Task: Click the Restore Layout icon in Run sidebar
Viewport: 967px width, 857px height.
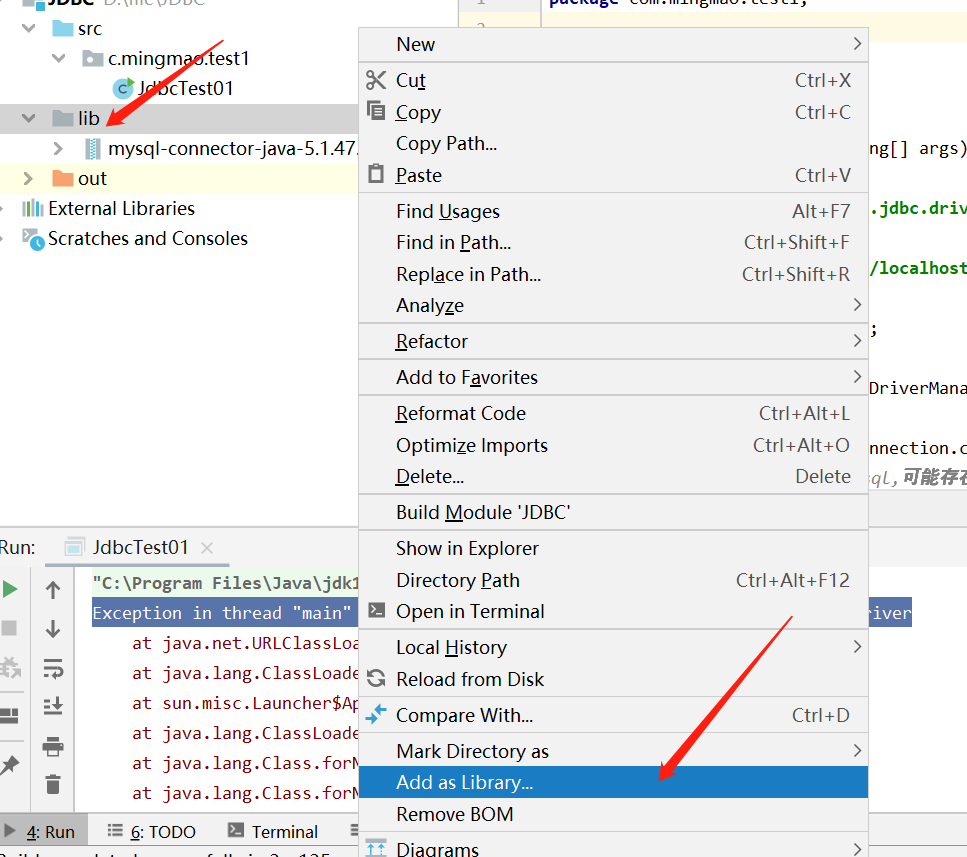Action: (x=10, y=715)
